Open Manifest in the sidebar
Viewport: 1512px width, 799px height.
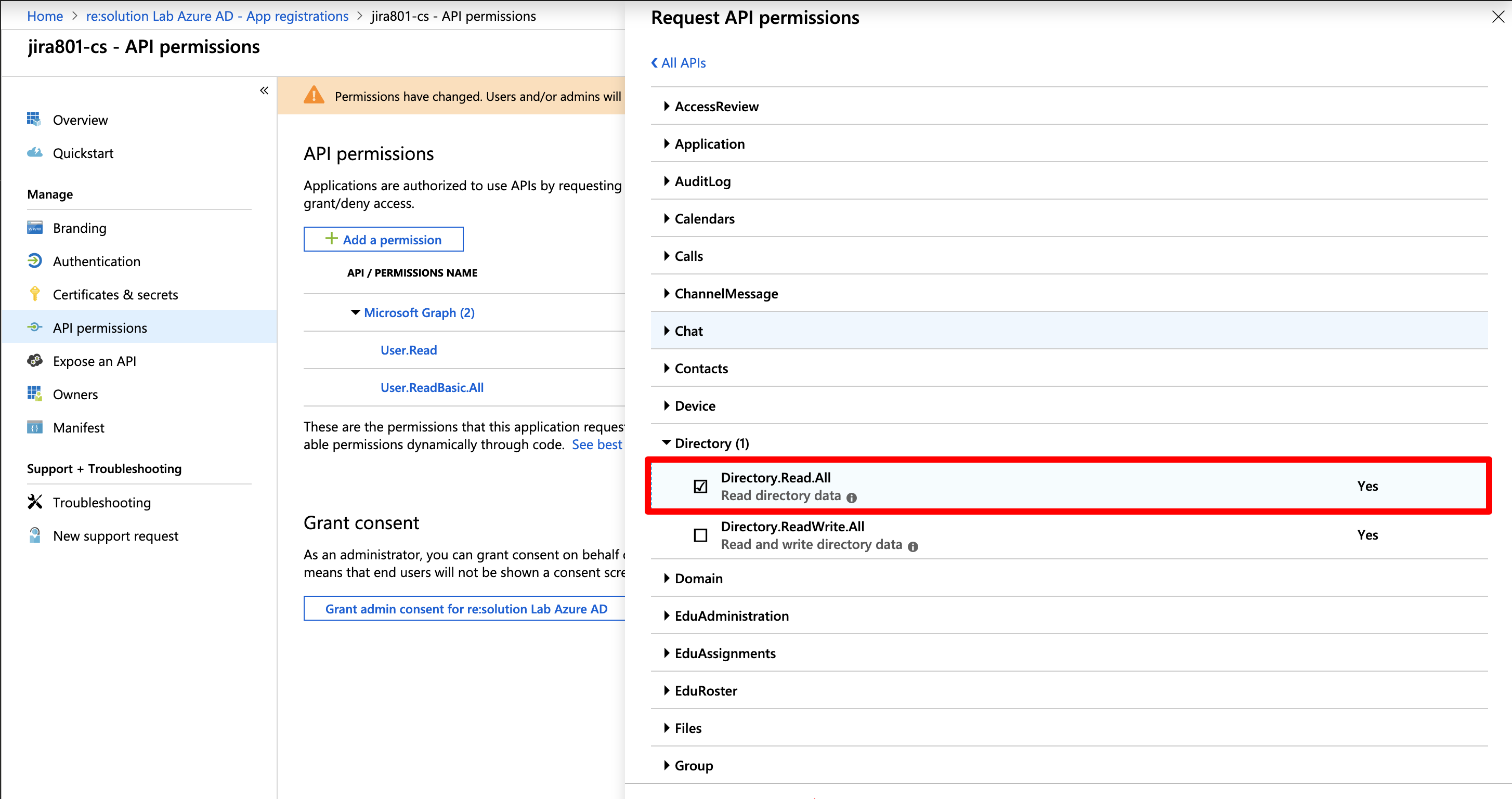(79, 428)
